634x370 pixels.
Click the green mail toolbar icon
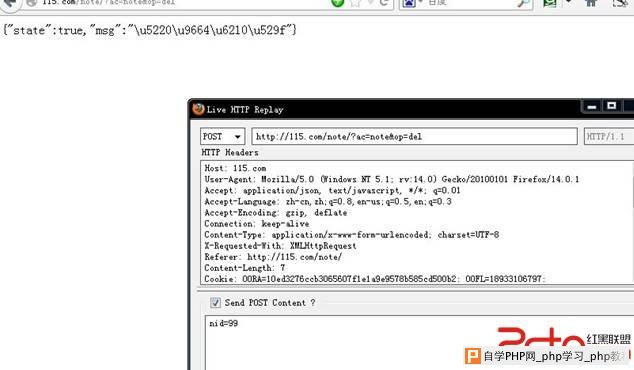pyautogui.click(x=550, y=2)
